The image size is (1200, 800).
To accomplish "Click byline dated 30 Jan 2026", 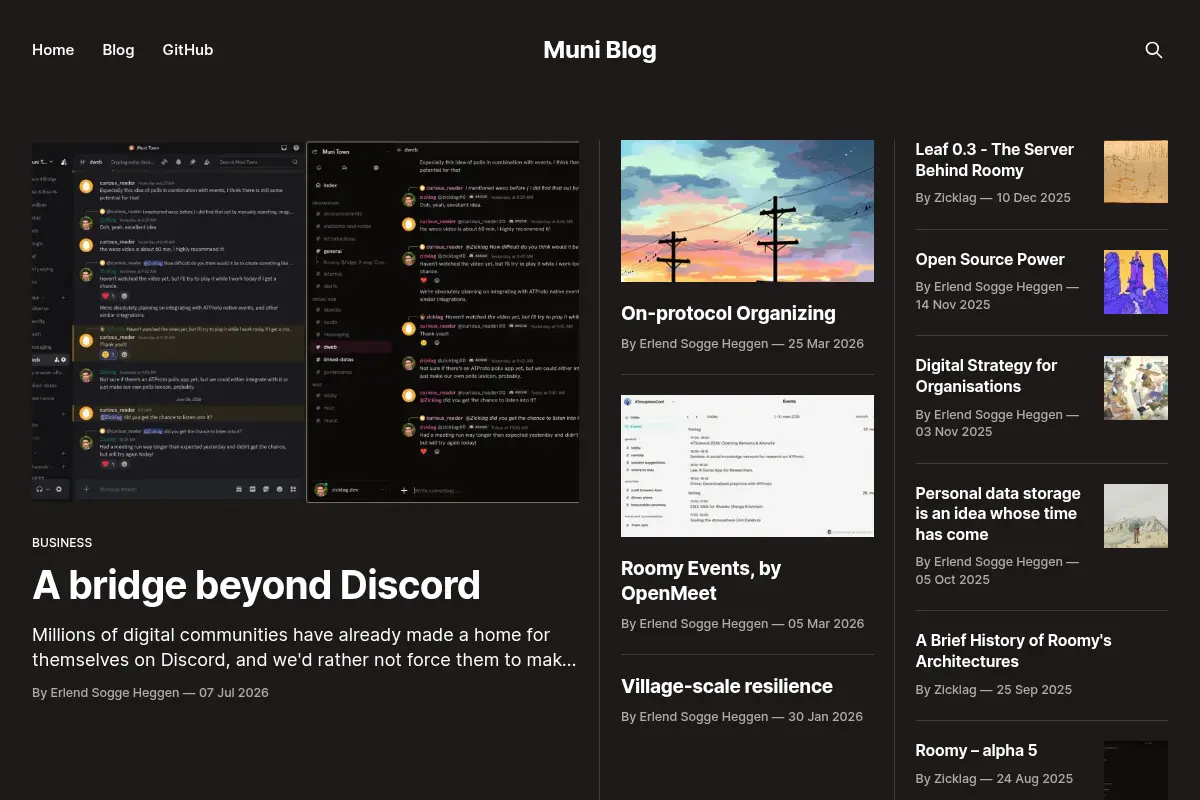I will [742, 716].
